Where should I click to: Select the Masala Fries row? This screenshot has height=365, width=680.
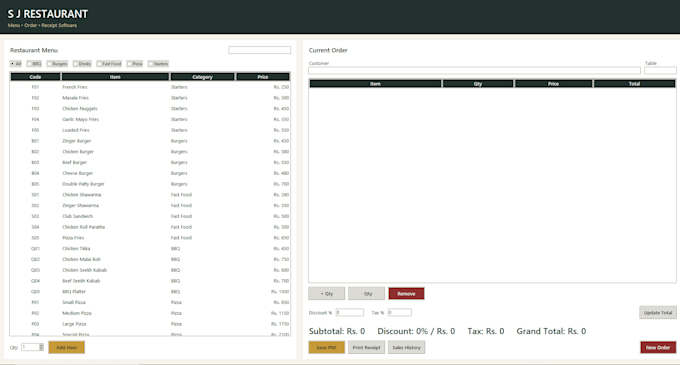pyautogui.click(x=150, y=98)
